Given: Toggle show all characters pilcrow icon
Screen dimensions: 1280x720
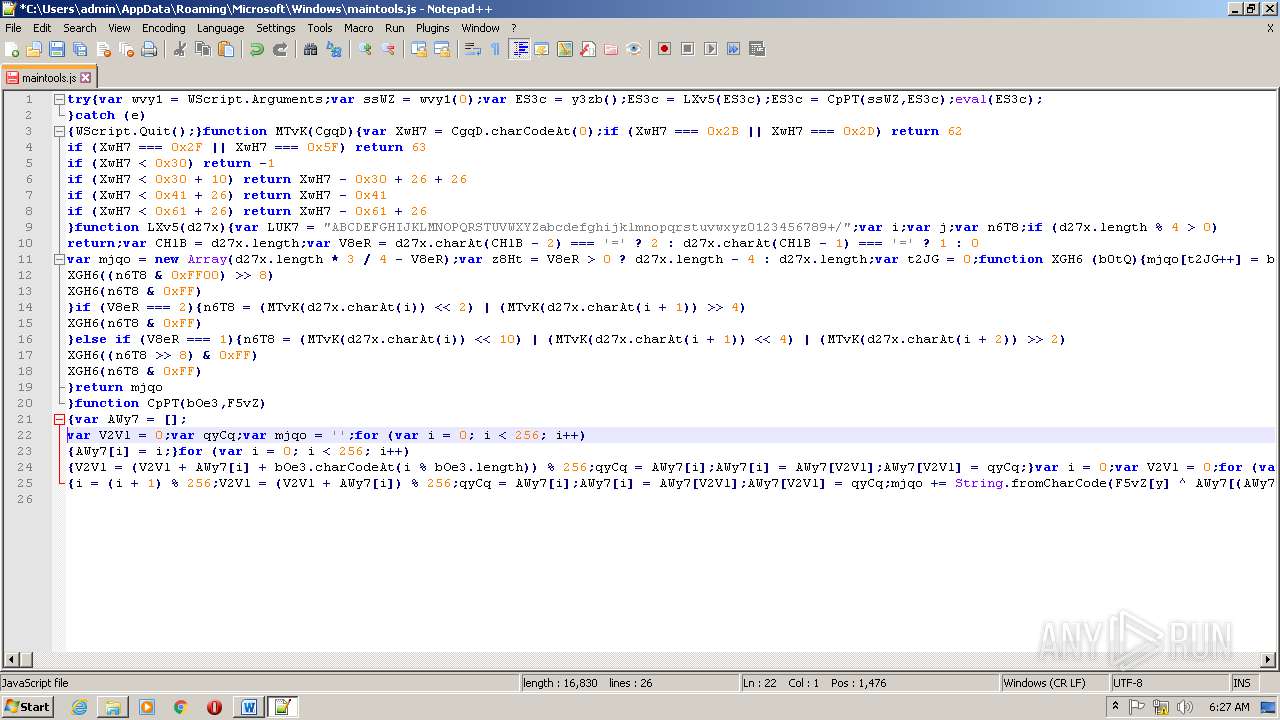Looking at the screenshot, I should click(495, 49).
